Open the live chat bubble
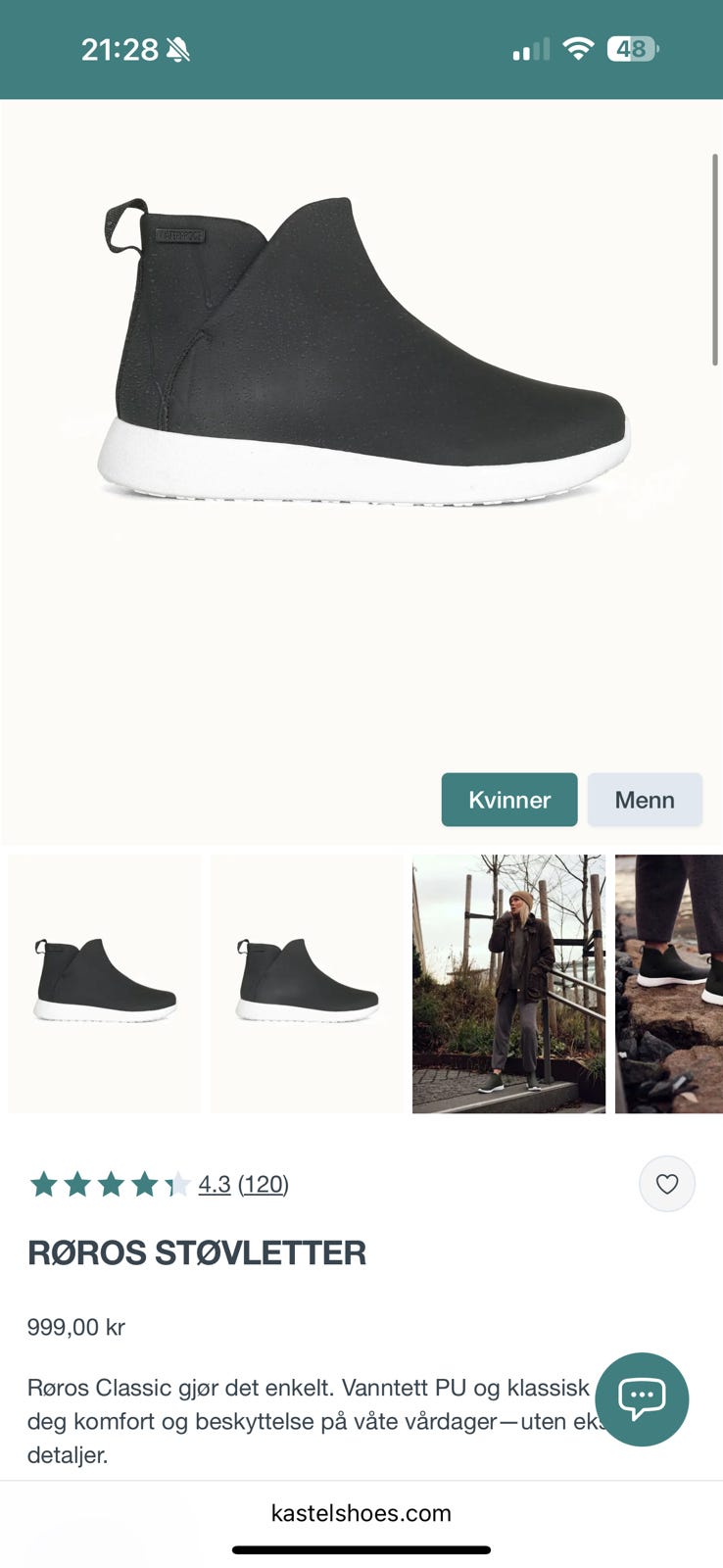Image resolution: width=723 pixels, height=1568 pixels. tap(642, 1399)
